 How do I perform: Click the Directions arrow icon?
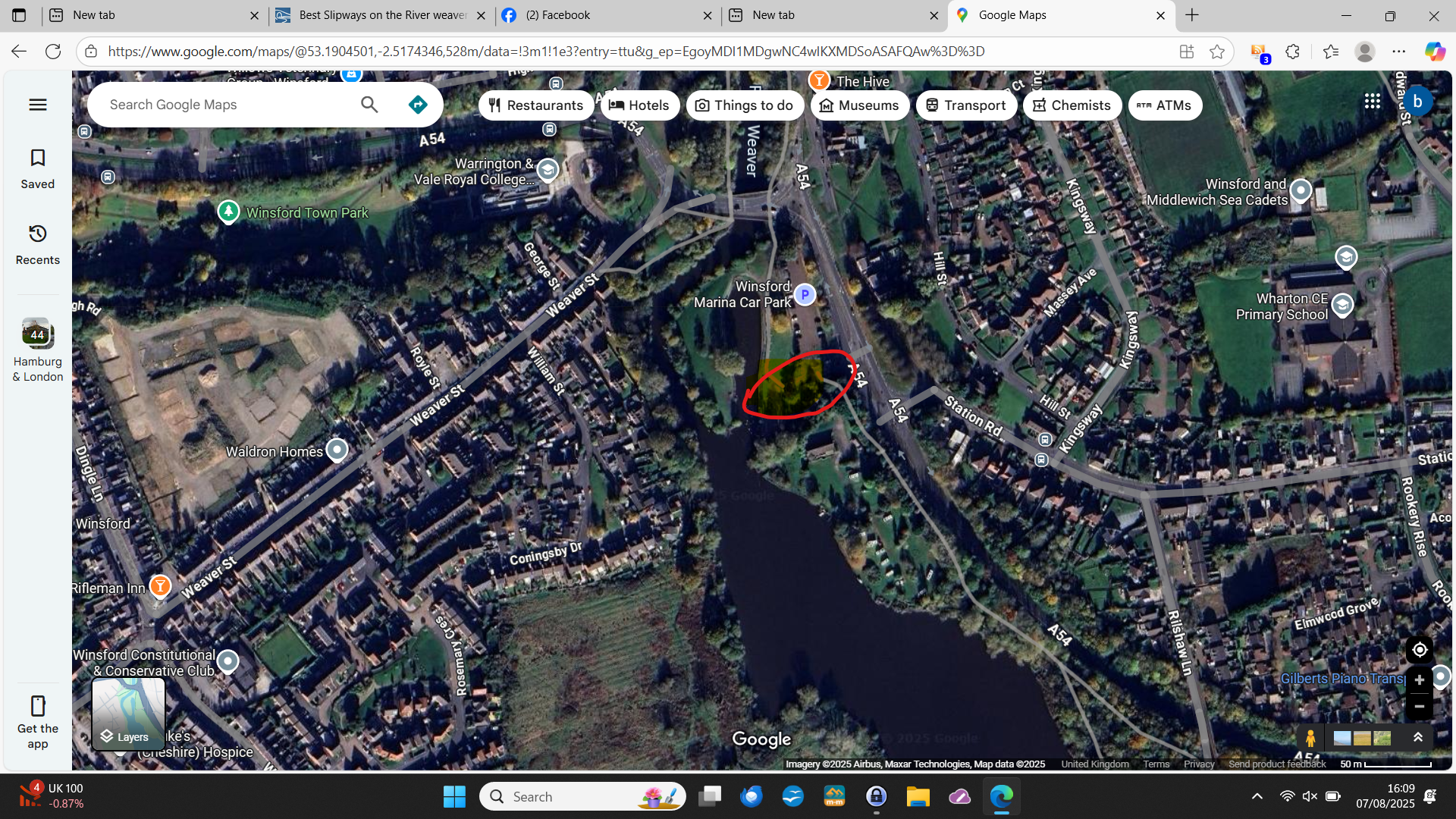tap(417, 105)
